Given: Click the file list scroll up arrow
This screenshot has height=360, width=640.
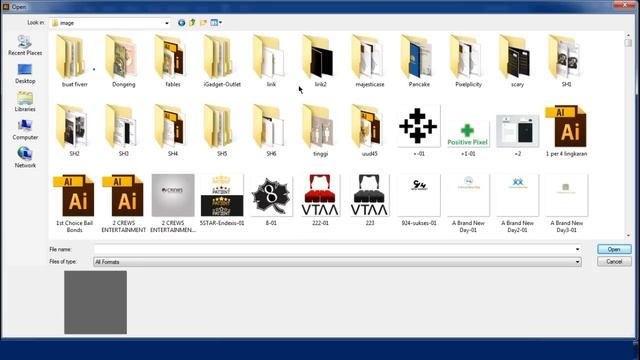Looking at the screenshot, I should pos(628,35).
